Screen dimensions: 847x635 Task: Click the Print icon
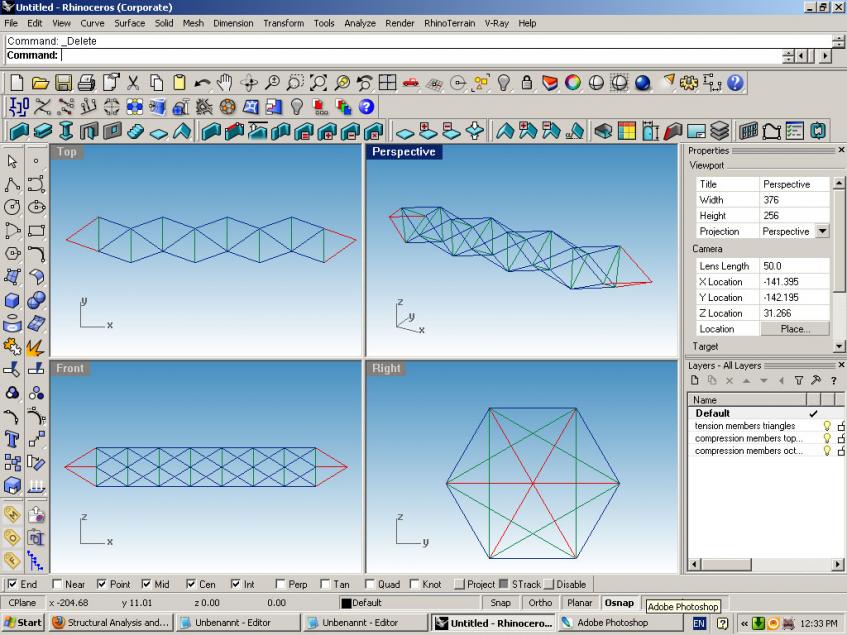[x=86, y=83]
